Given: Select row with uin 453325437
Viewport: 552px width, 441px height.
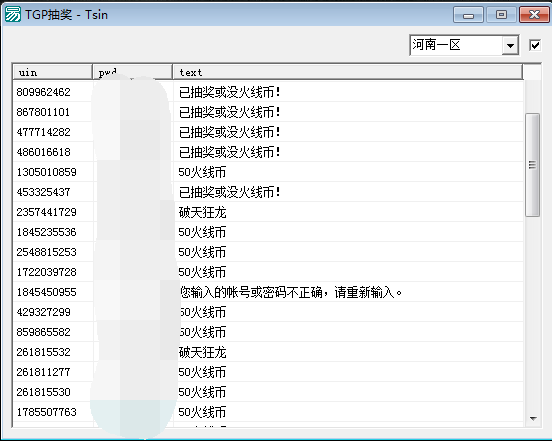Looking at the screenshot, I should click(268, 192).
